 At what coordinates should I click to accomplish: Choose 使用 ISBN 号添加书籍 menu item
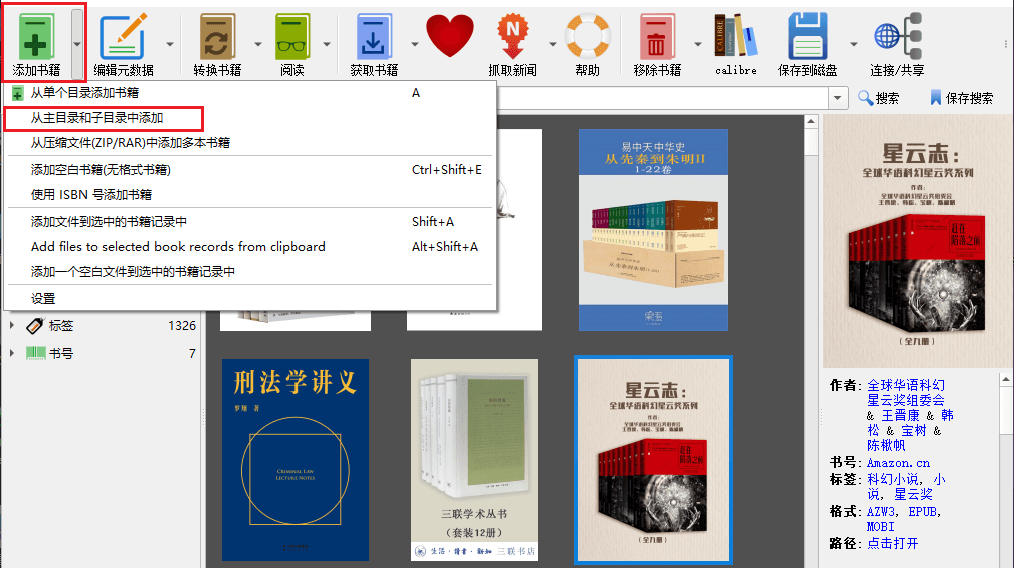249,194
